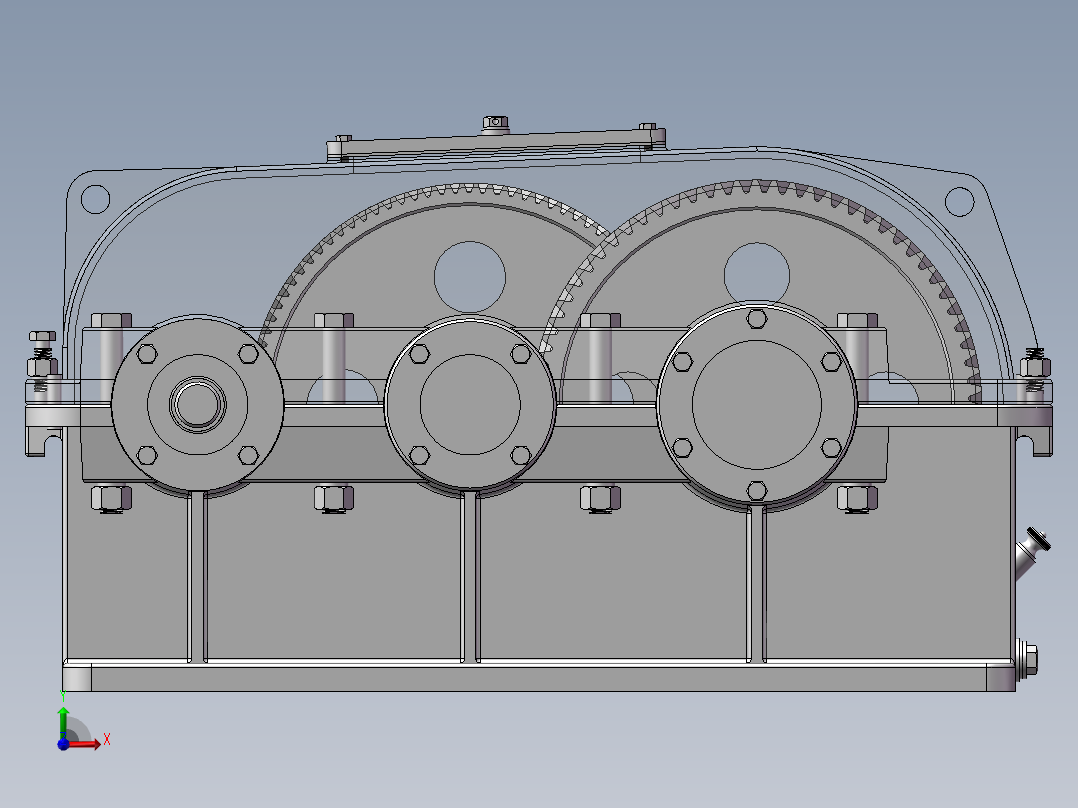Screen dimensions: 1078x808
Task: Select the vertical rib under the right bearing cover
Action: pos(756,583)
